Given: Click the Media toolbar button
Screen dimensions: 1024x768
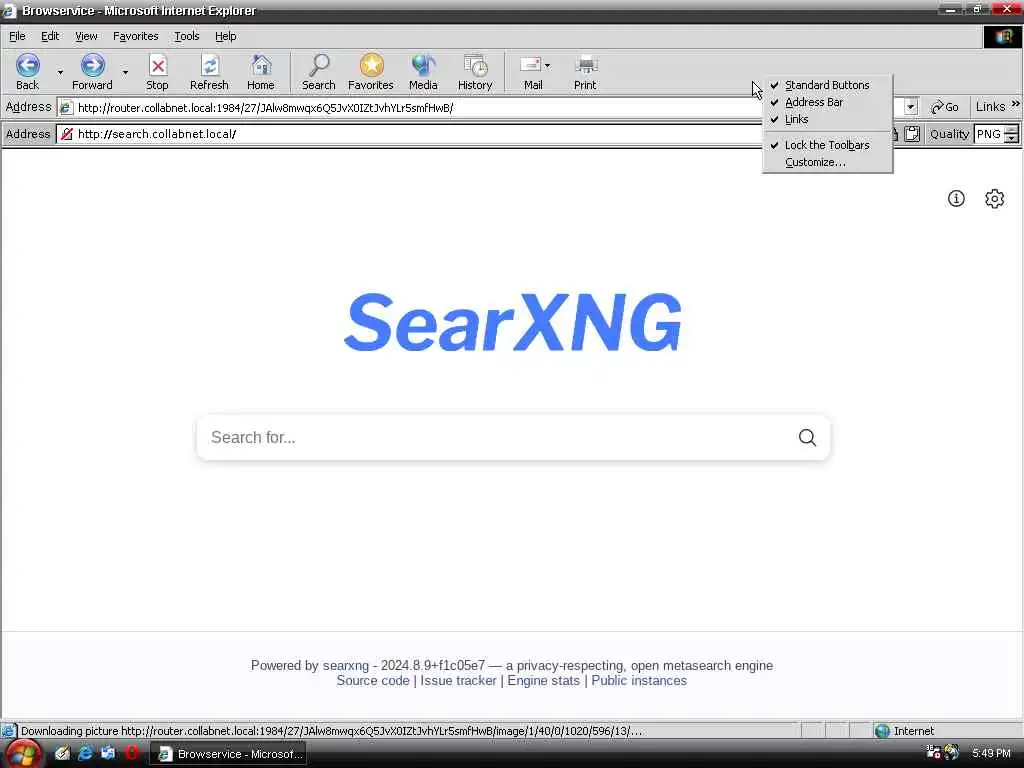Looking at the screenshot, I should (423, 72).
